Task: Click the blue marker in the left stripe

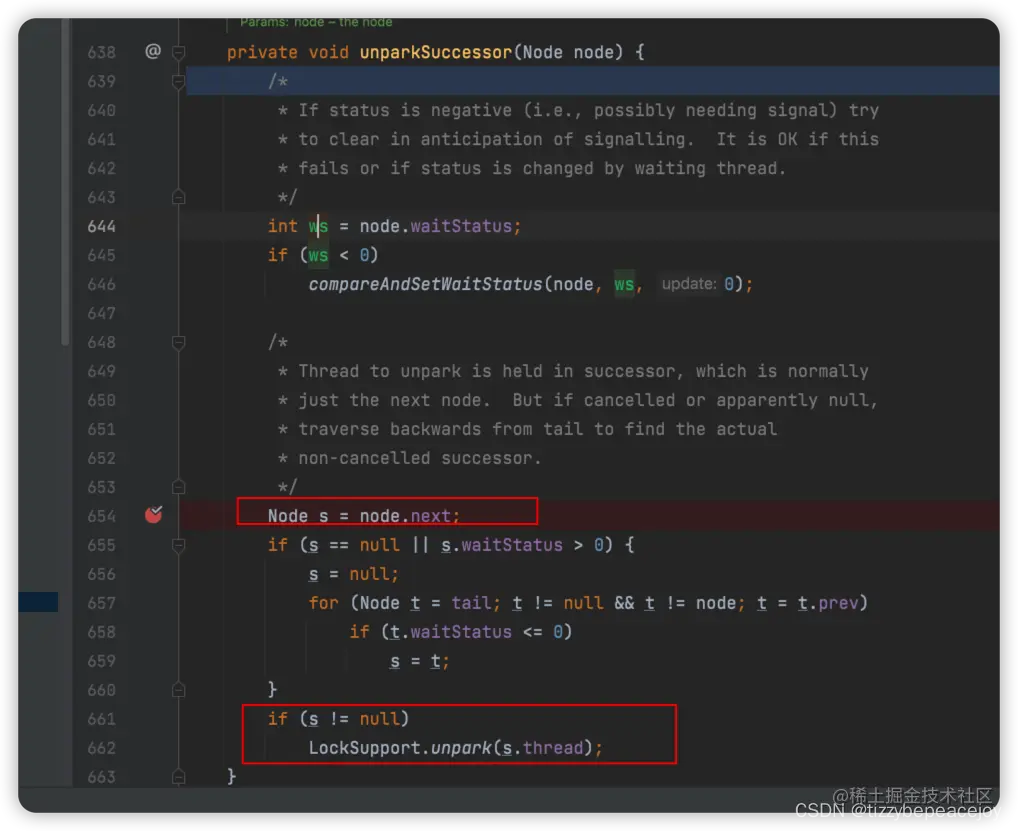Action: pyautogui.click(x=38, y=602)
